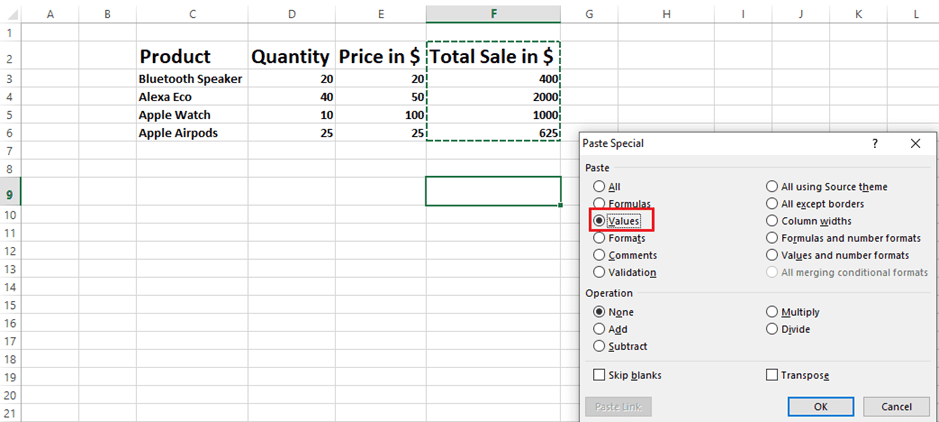Choose the Formulas radio button

click(x=600, y=203)
